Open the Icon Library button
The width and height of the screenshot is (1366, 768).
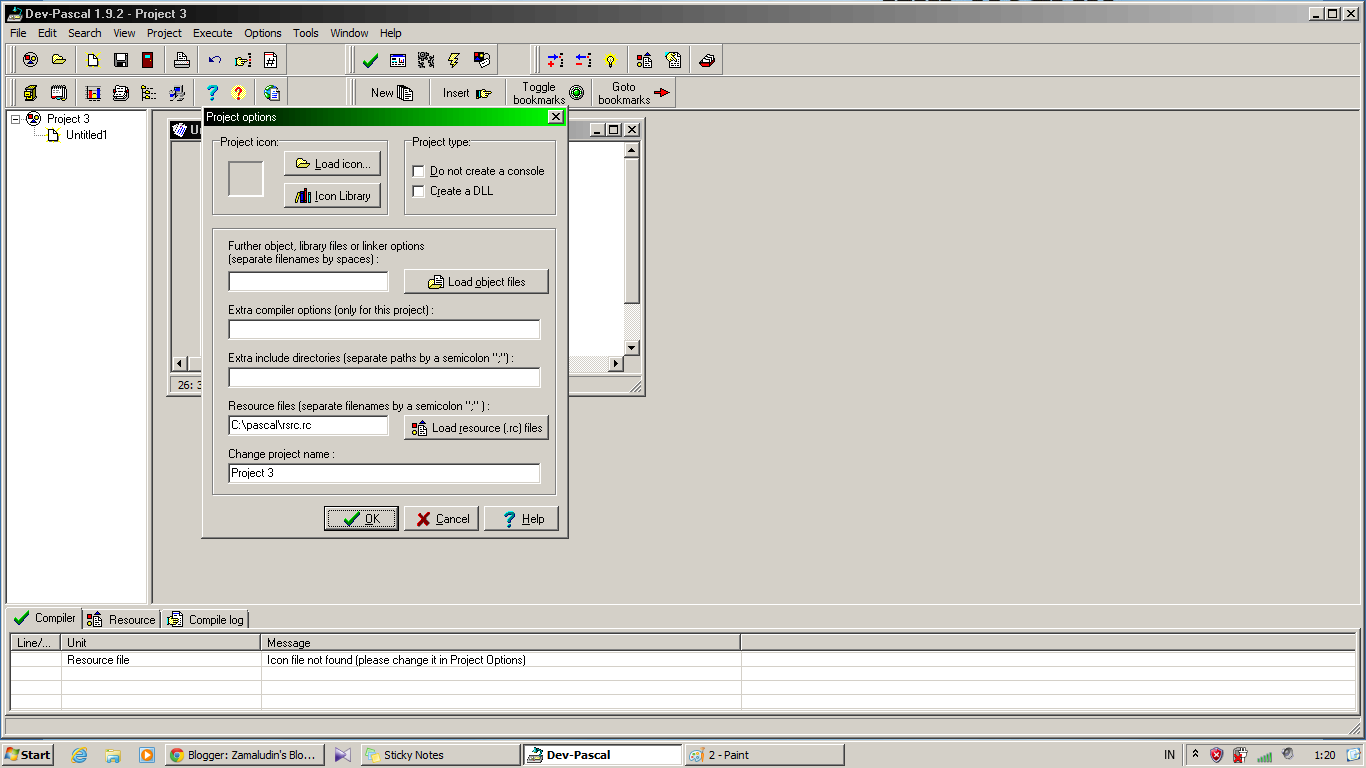tap(332, 196)
